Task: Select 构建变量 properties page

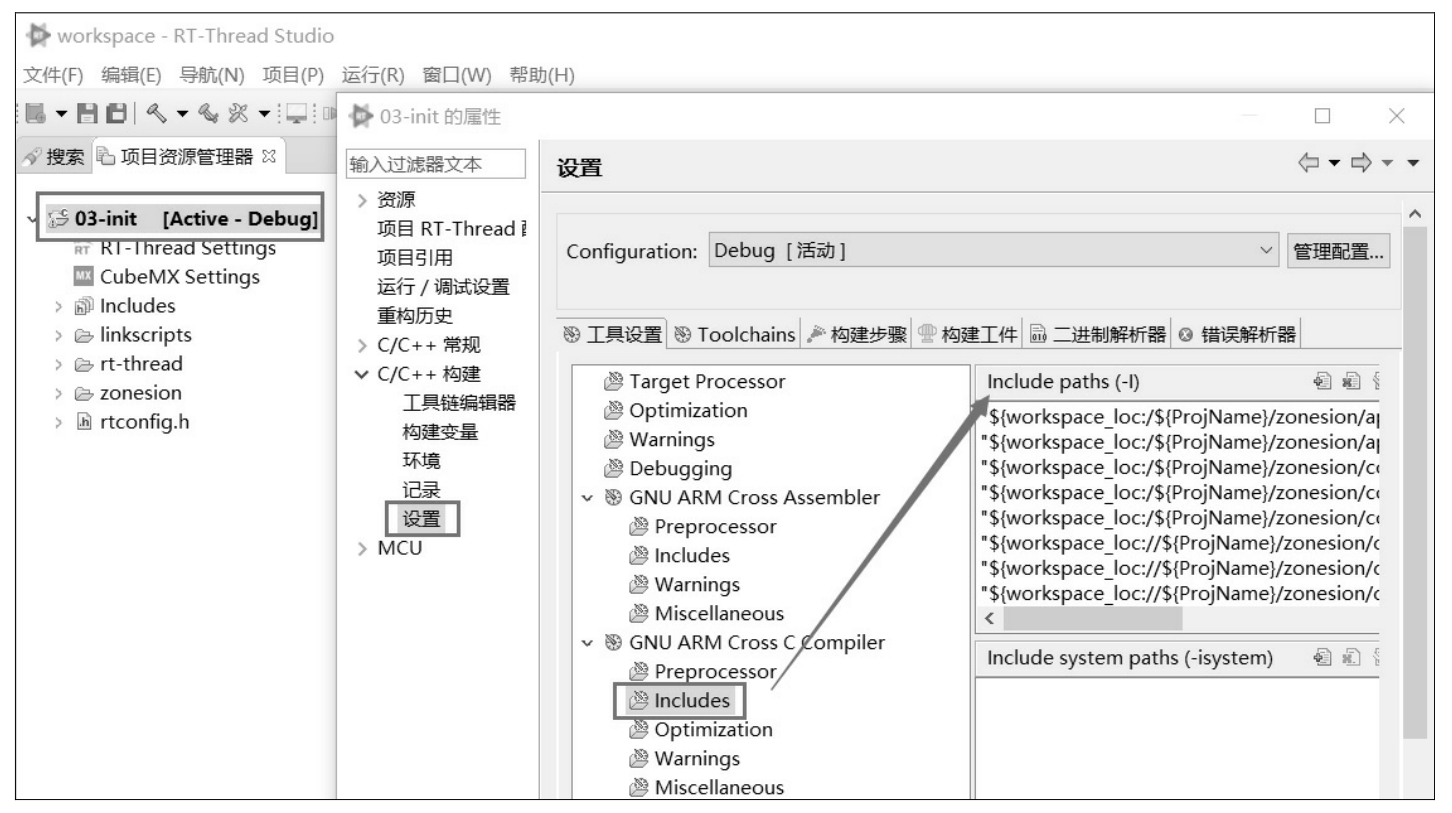Action: 439,432
